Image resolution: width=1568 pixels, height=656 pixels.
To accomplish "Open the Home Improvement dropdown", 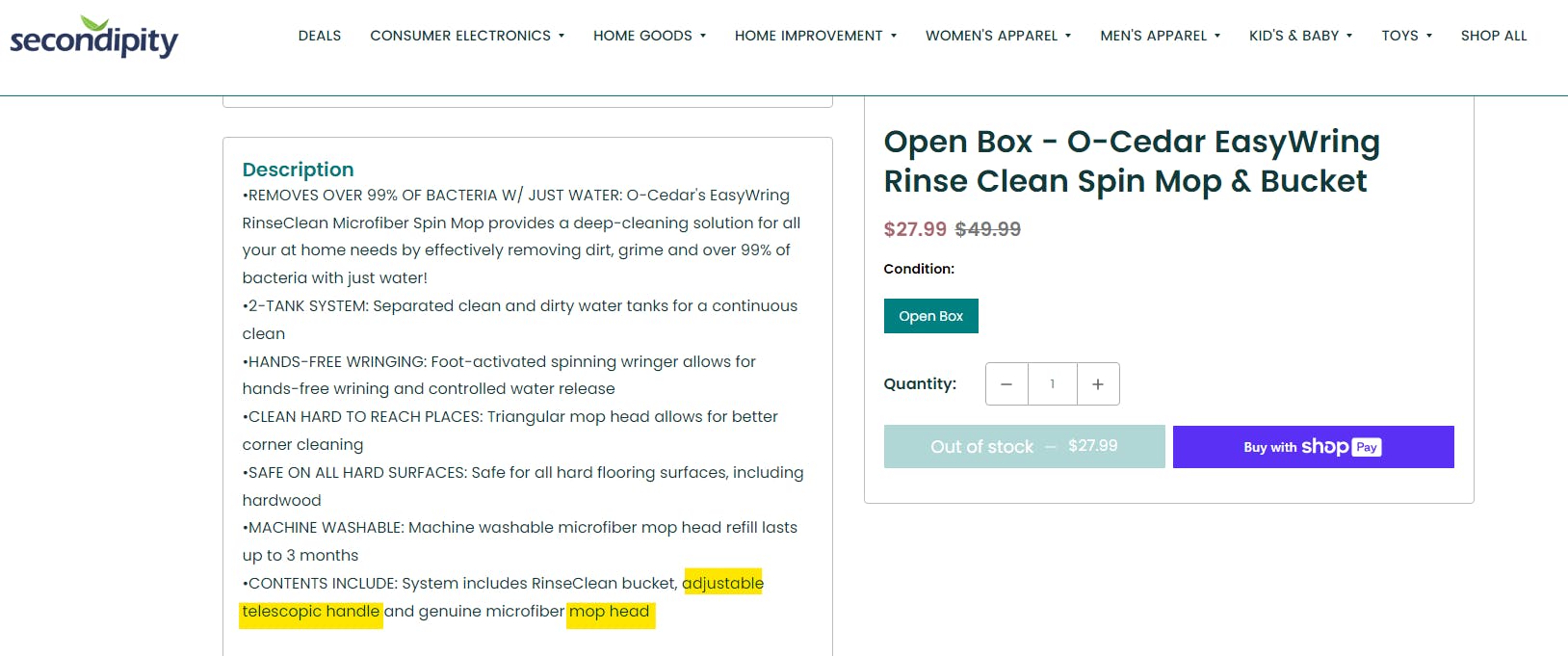I will point(815,36).
